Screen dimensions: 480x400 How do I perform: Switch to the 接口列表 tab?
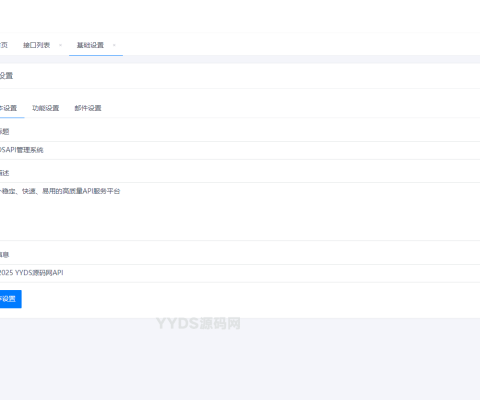pos(36,45)
